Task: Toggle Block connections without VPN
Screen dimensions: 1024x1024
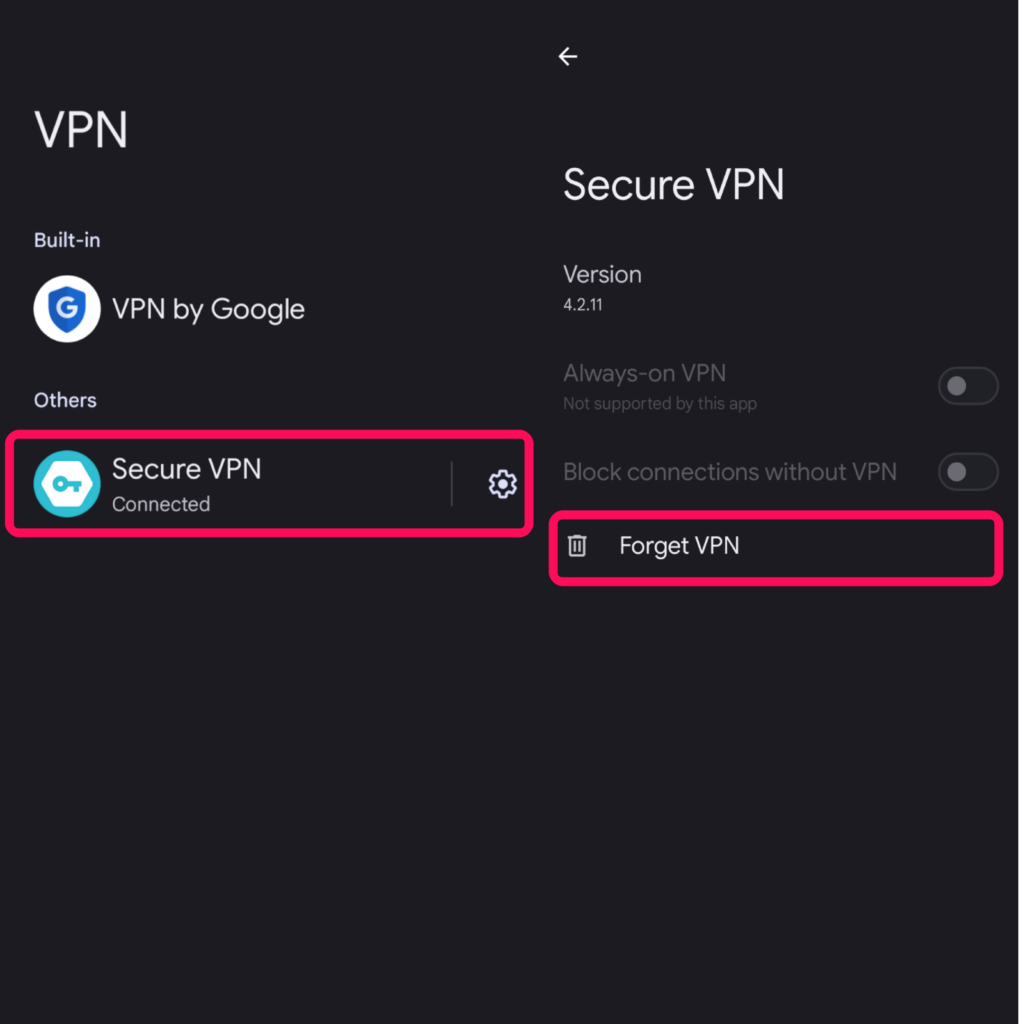Action: (x=967, y=471)
